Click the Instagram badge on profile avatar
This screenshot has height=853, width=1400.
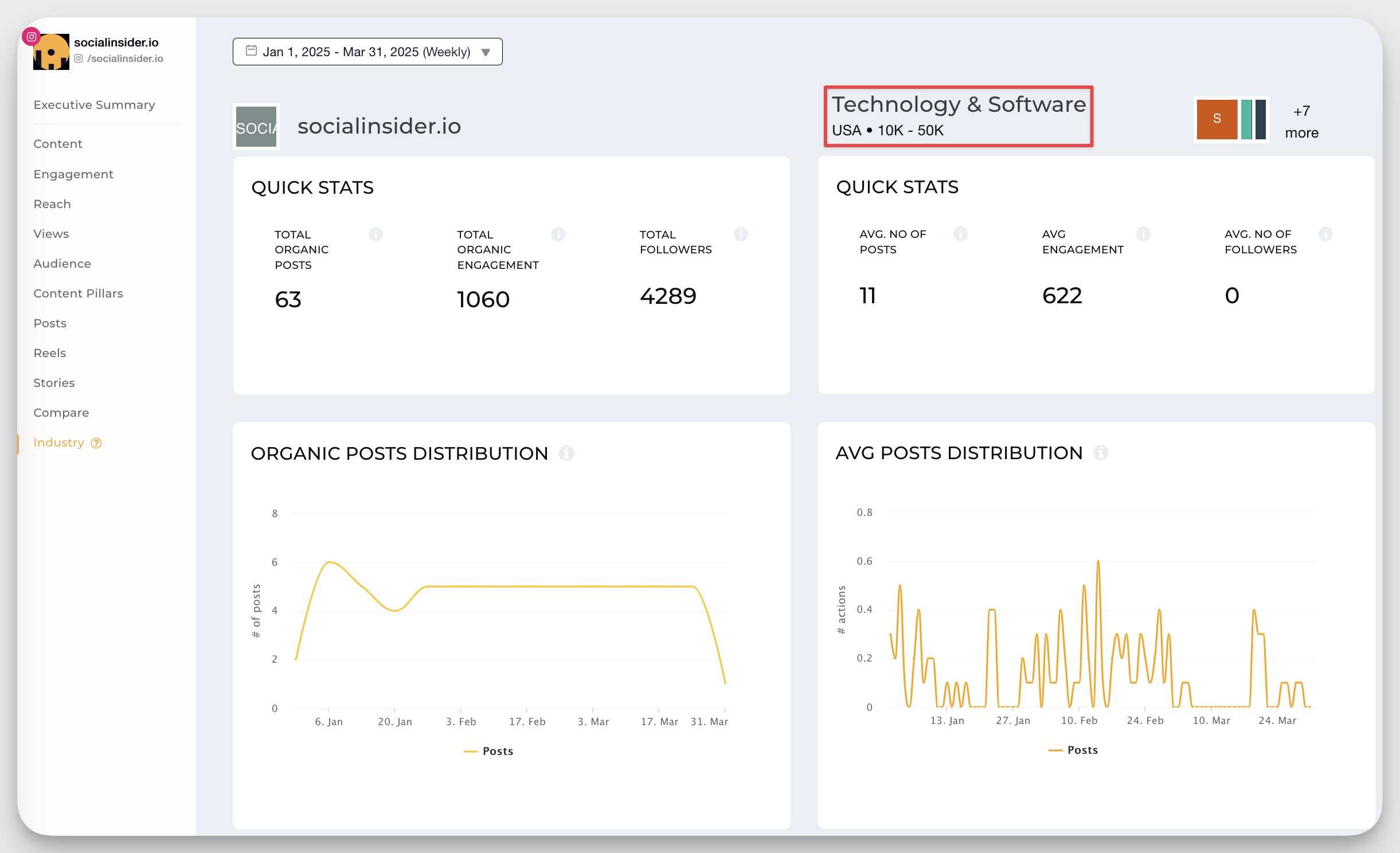point(32,37)
